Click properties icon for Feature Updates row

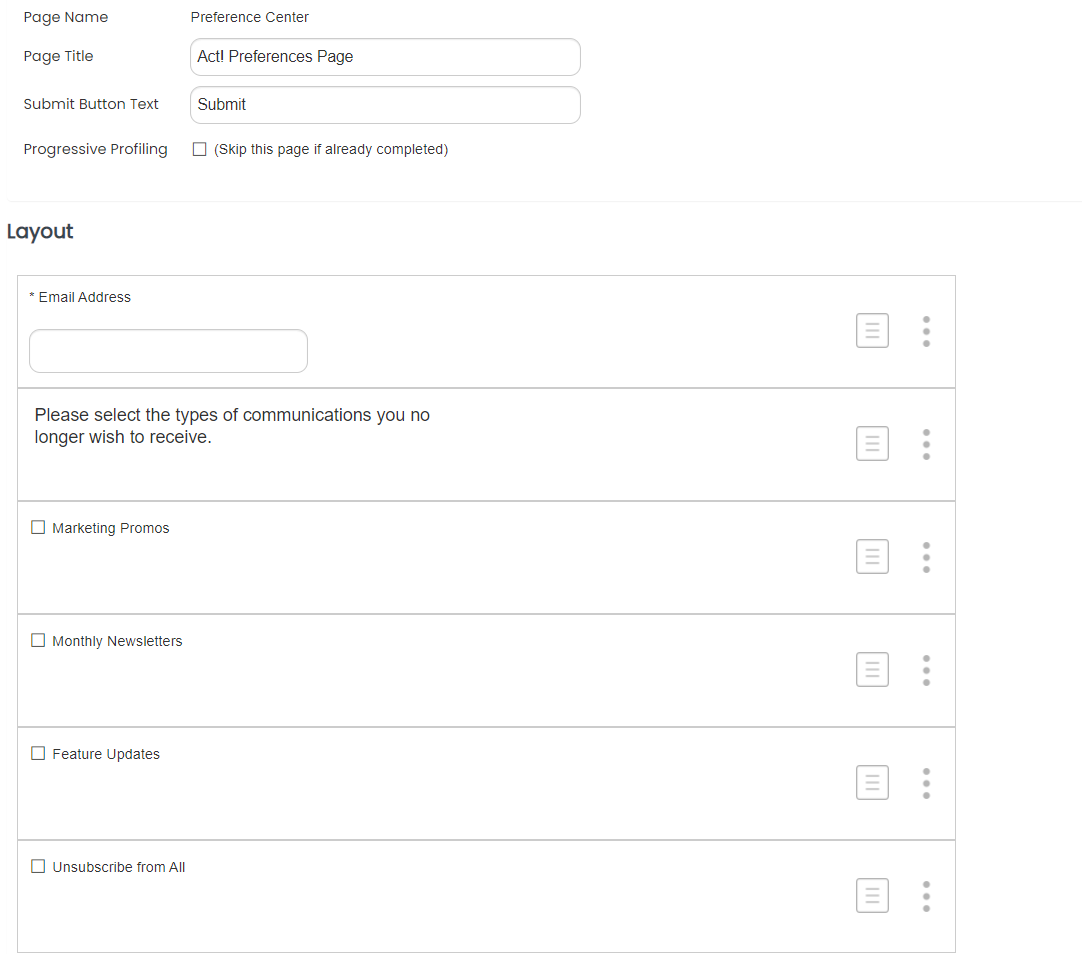[872, 783]
